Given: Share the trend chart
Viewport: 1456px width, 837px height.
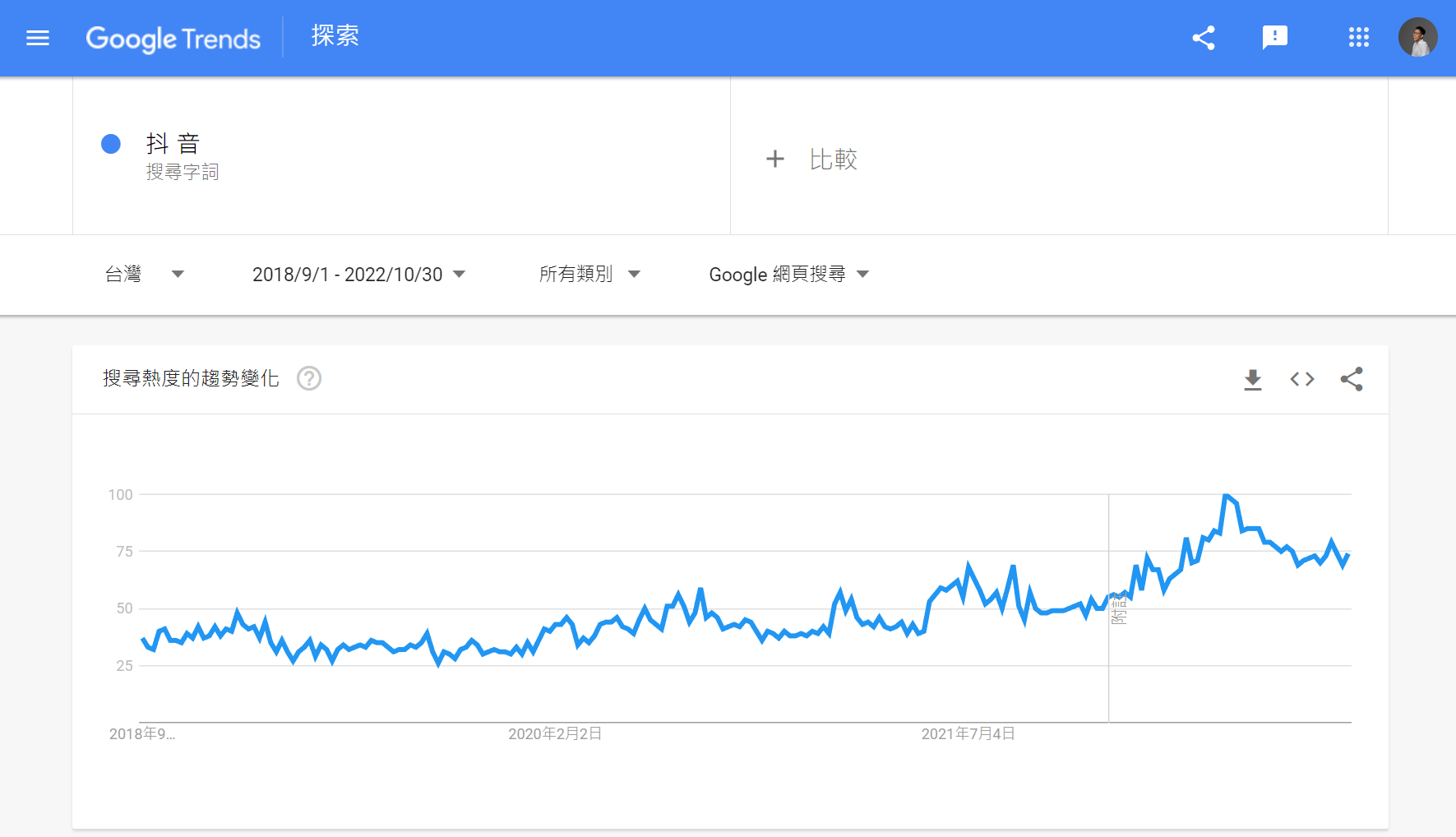Looking at the screenshot, I should pyautogui.click(x=1351, y=379).
